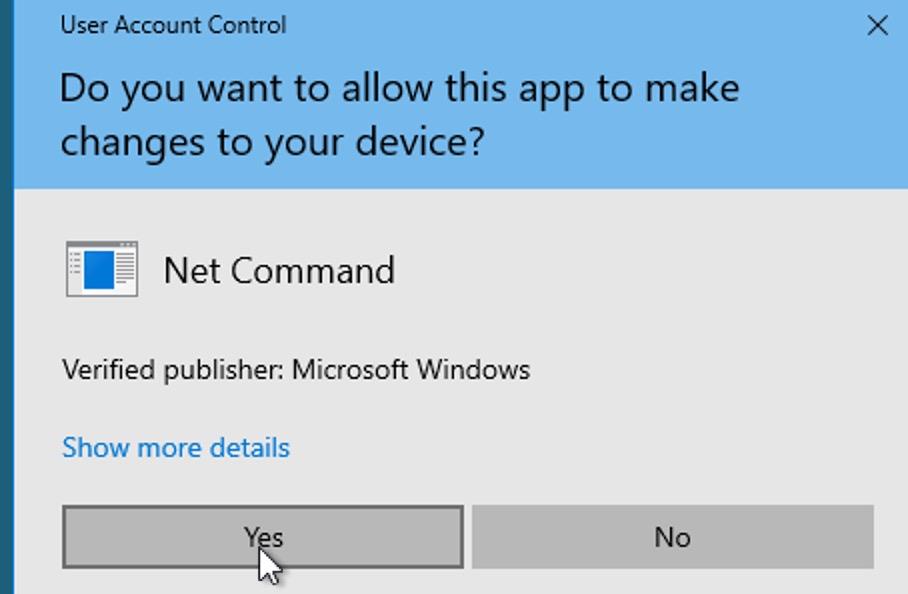Click the 'Verified publisher' label
Image resolution: width=908 pixels, height=594 pixels.
174,370
